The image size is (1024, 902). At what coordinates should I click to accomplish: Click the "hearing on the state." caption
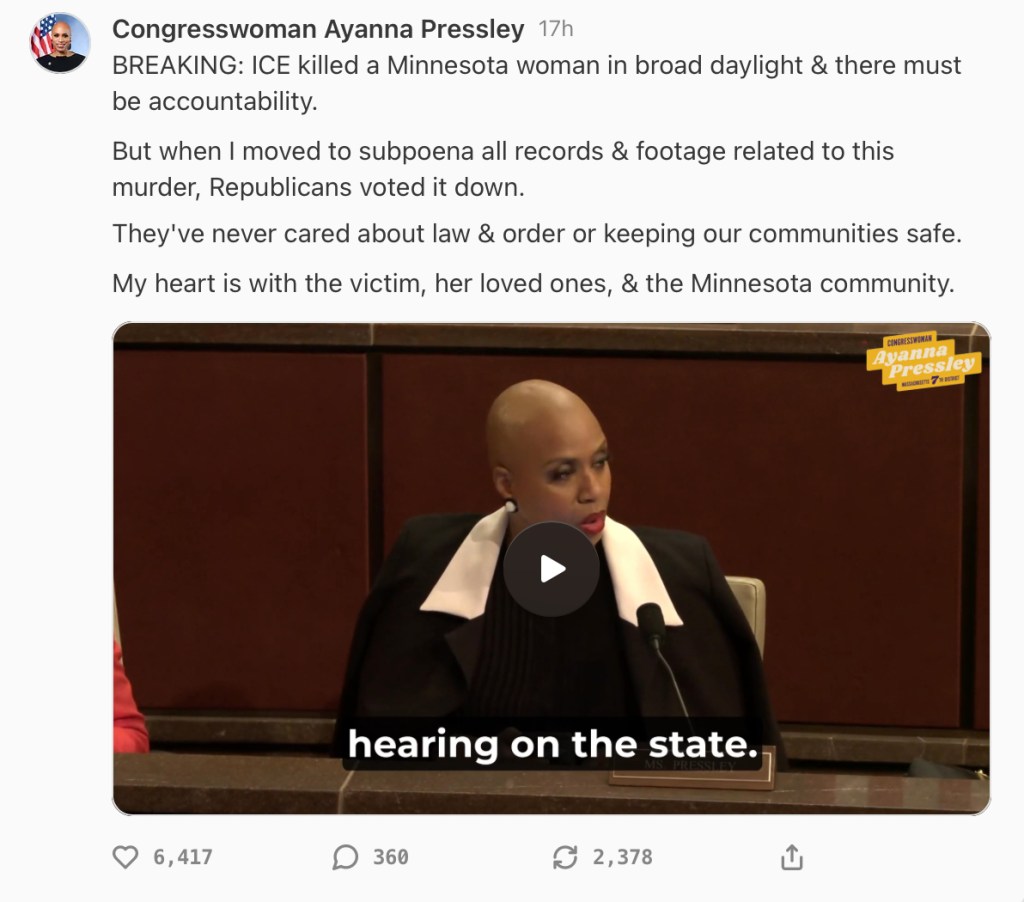tap(552, 744)
